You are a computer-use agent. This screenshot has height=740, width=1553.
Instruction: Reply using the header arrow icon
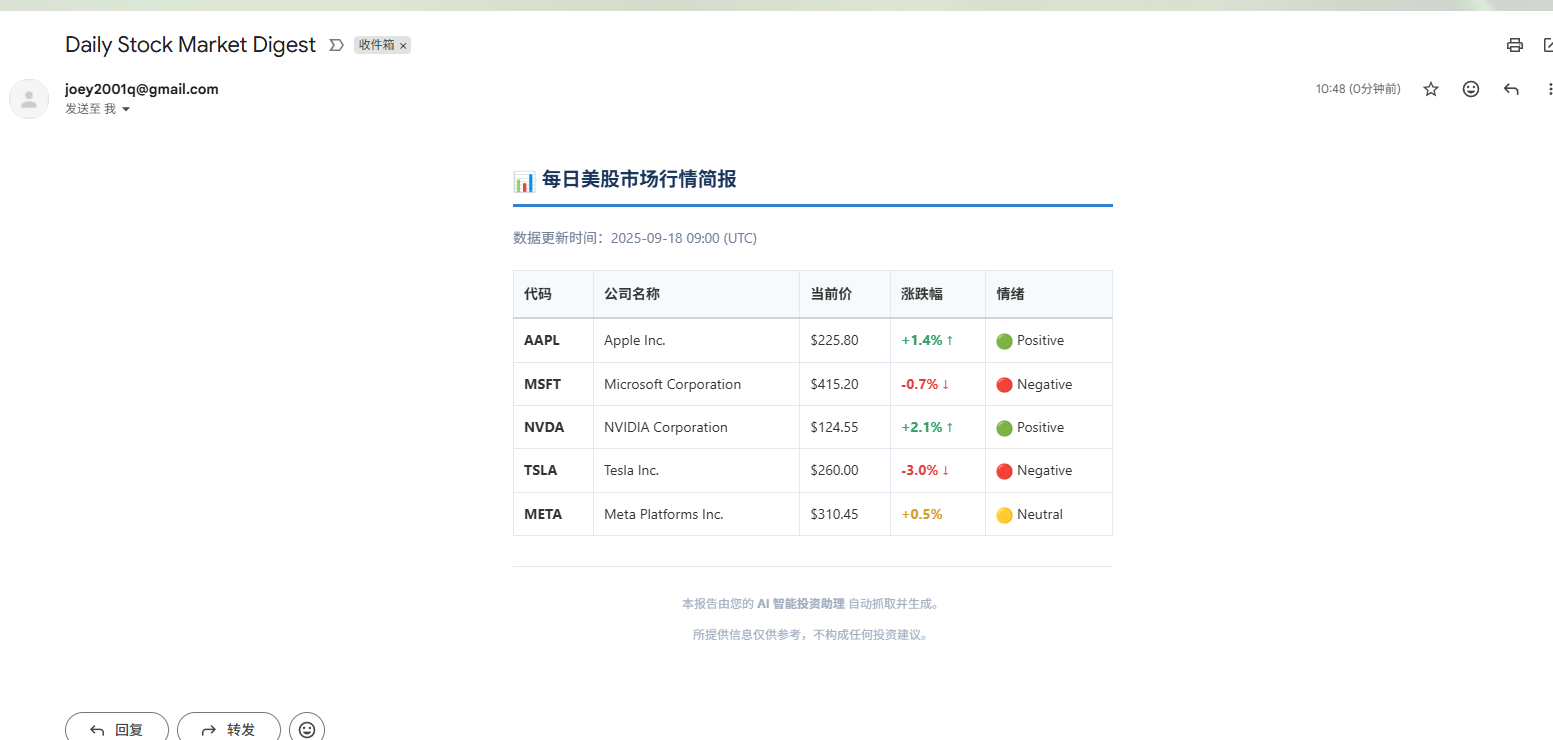coord(1511,89)
